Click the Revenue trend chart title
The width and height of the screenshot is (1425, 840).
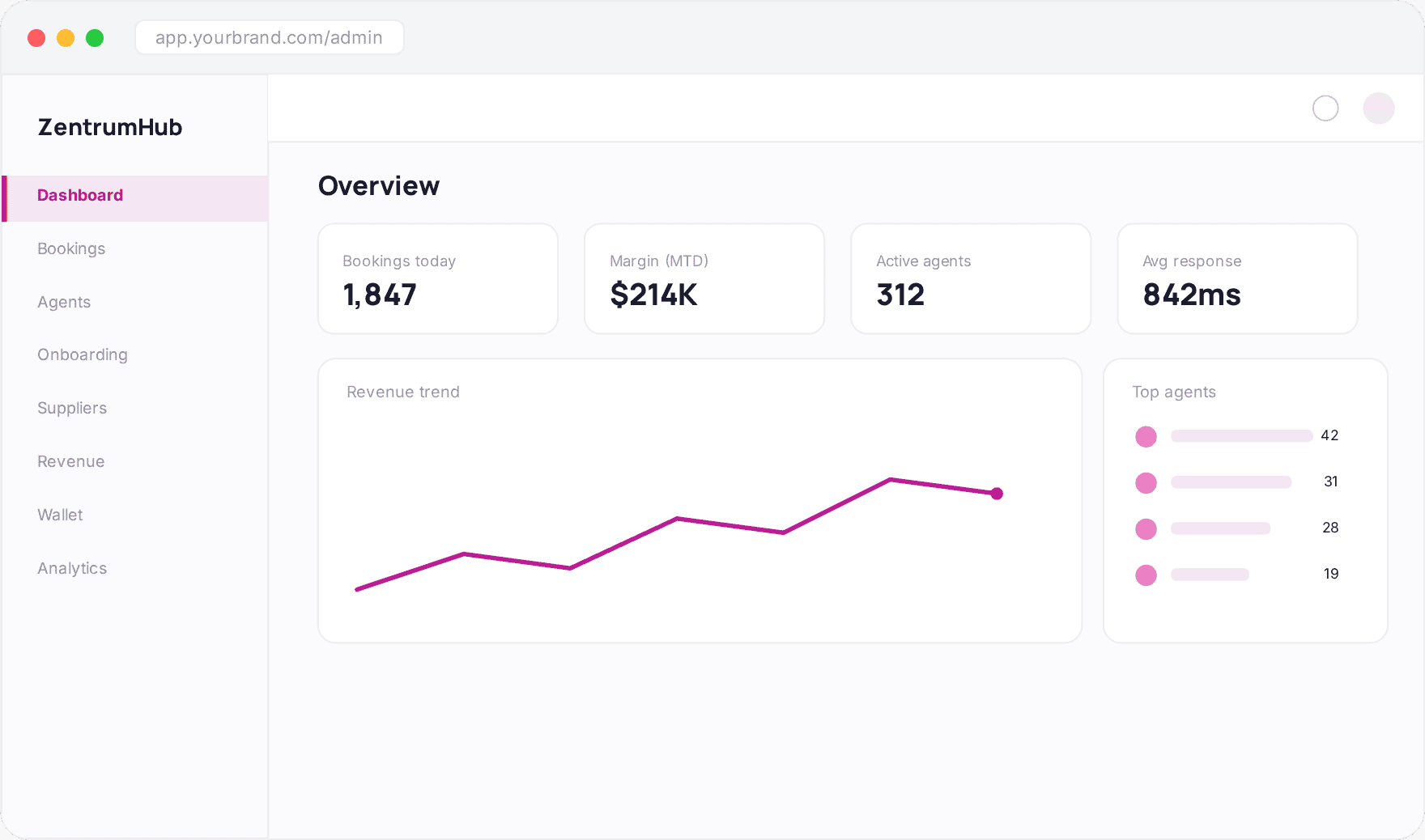tap(403, 392)
